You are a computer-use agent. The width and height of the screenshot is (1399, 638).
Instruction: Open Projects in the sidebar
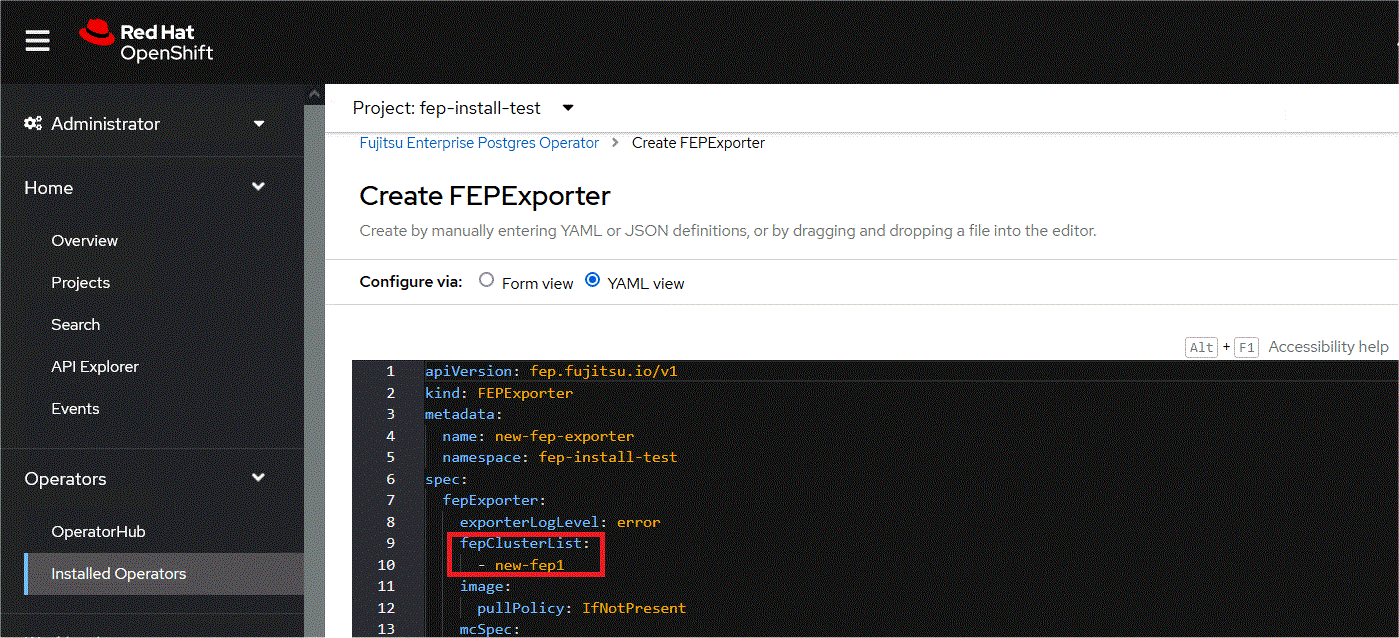point(81,283)
